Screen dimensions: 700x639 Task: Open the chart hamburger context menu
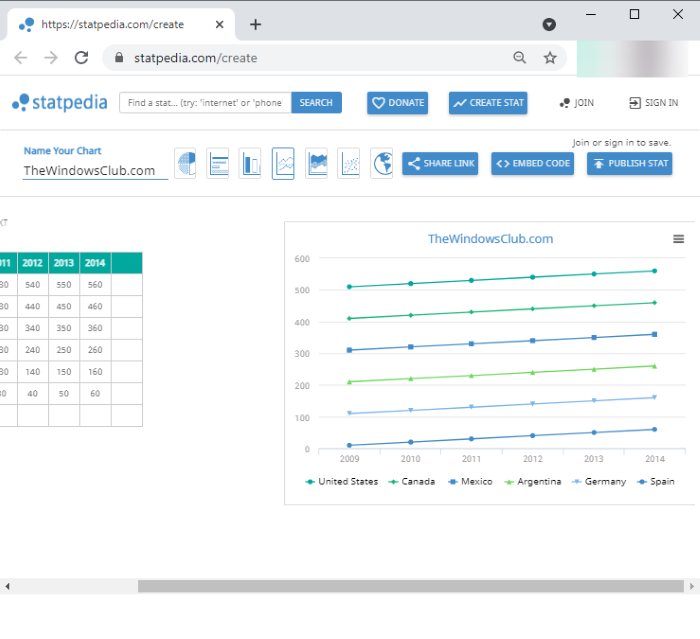(x=679, y=239)
